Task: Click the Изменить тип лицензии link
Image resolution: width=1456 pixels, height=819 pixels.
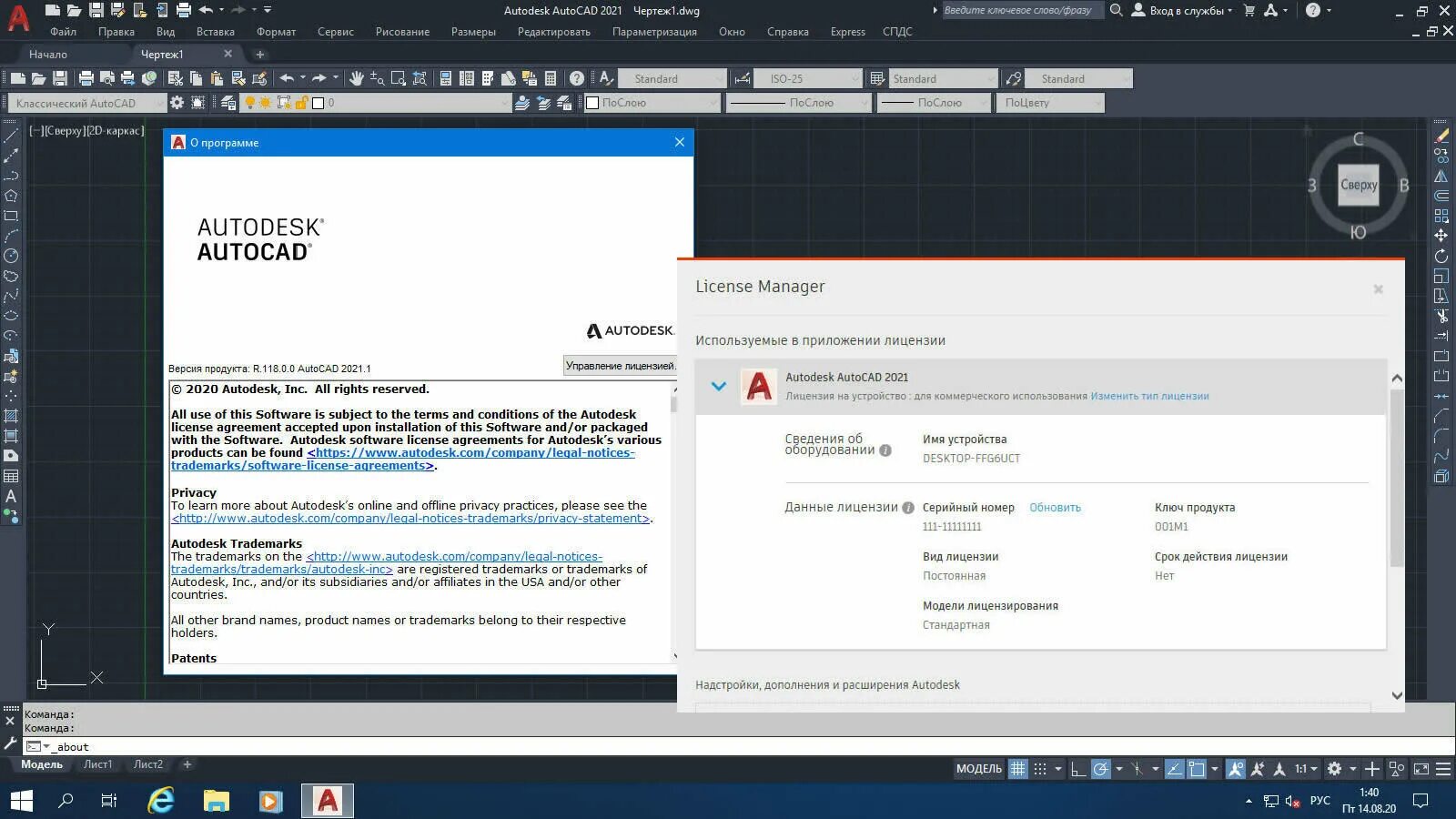Action: [x=1149, y=396]
